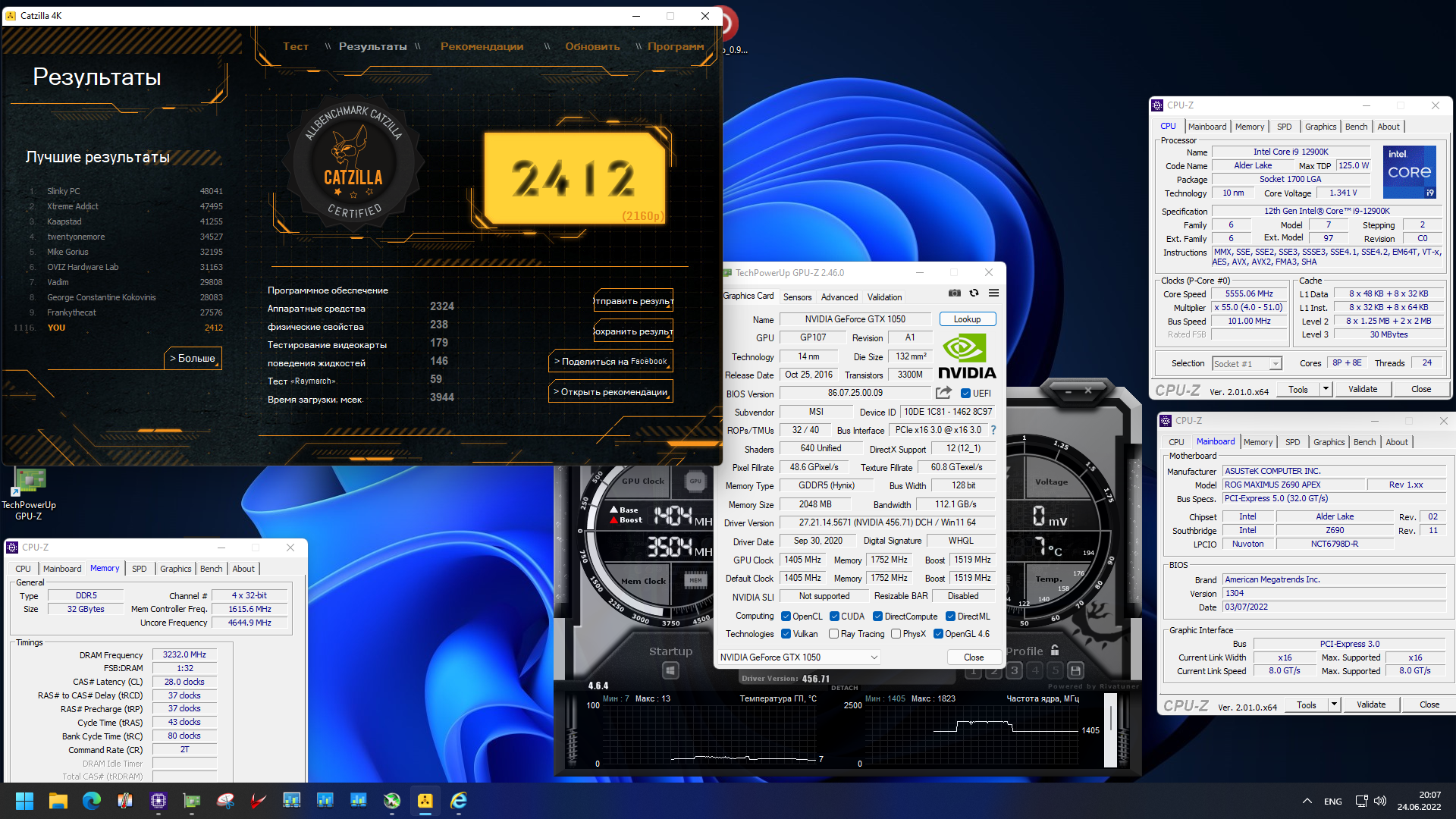Expand Tools dropdown arrow in top CPU-Z window

[1326, 389]
